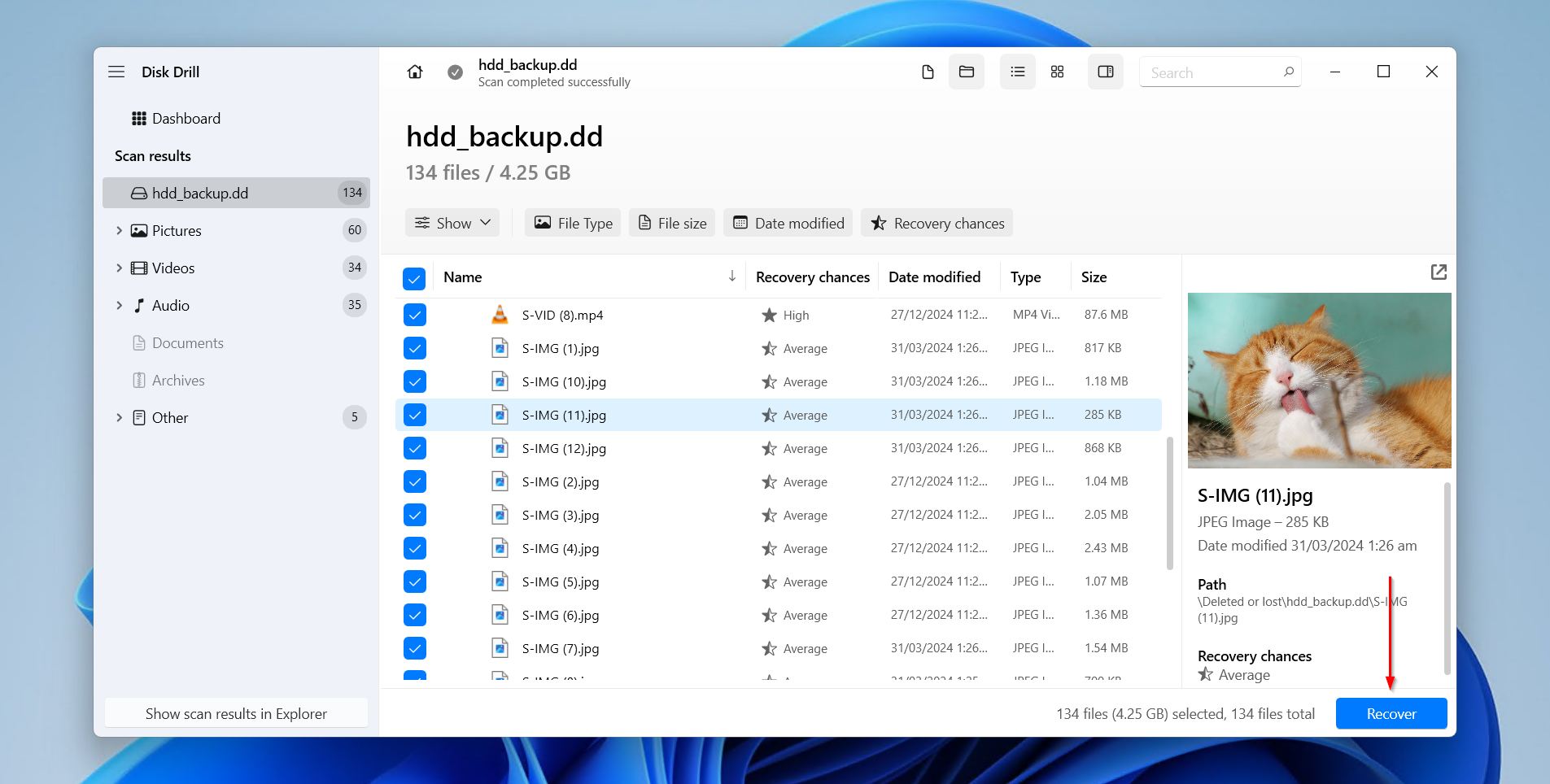
Task: Toggle the preview side panel
Action: tap(1105, 72)
